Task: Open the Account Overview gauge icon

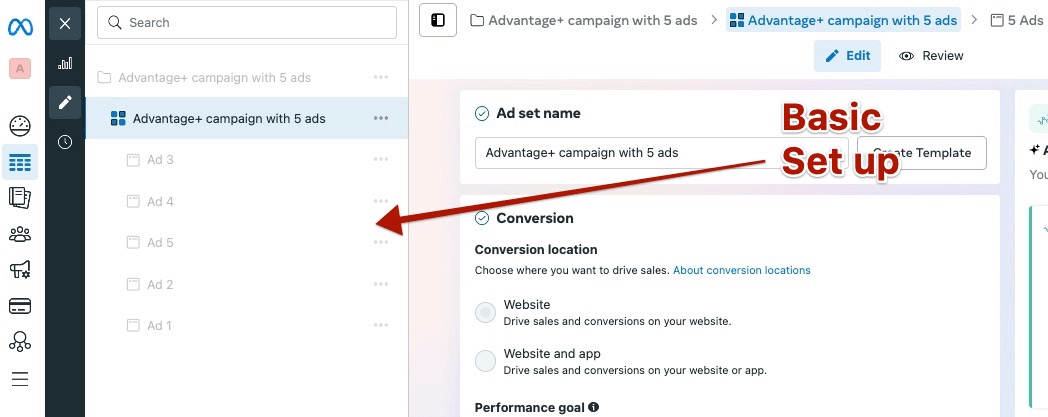Action: (20, 126)
